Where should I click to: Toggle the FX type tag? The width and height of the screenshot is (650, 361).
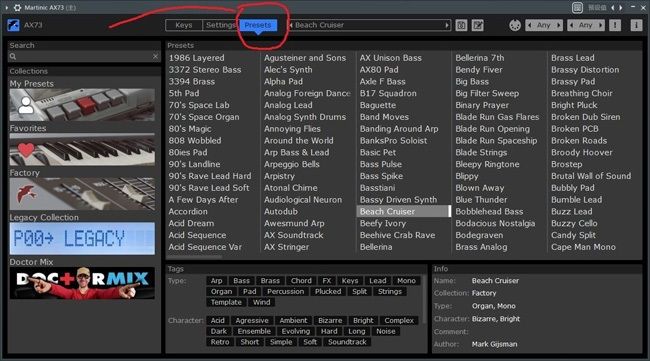tap(327, 281)
